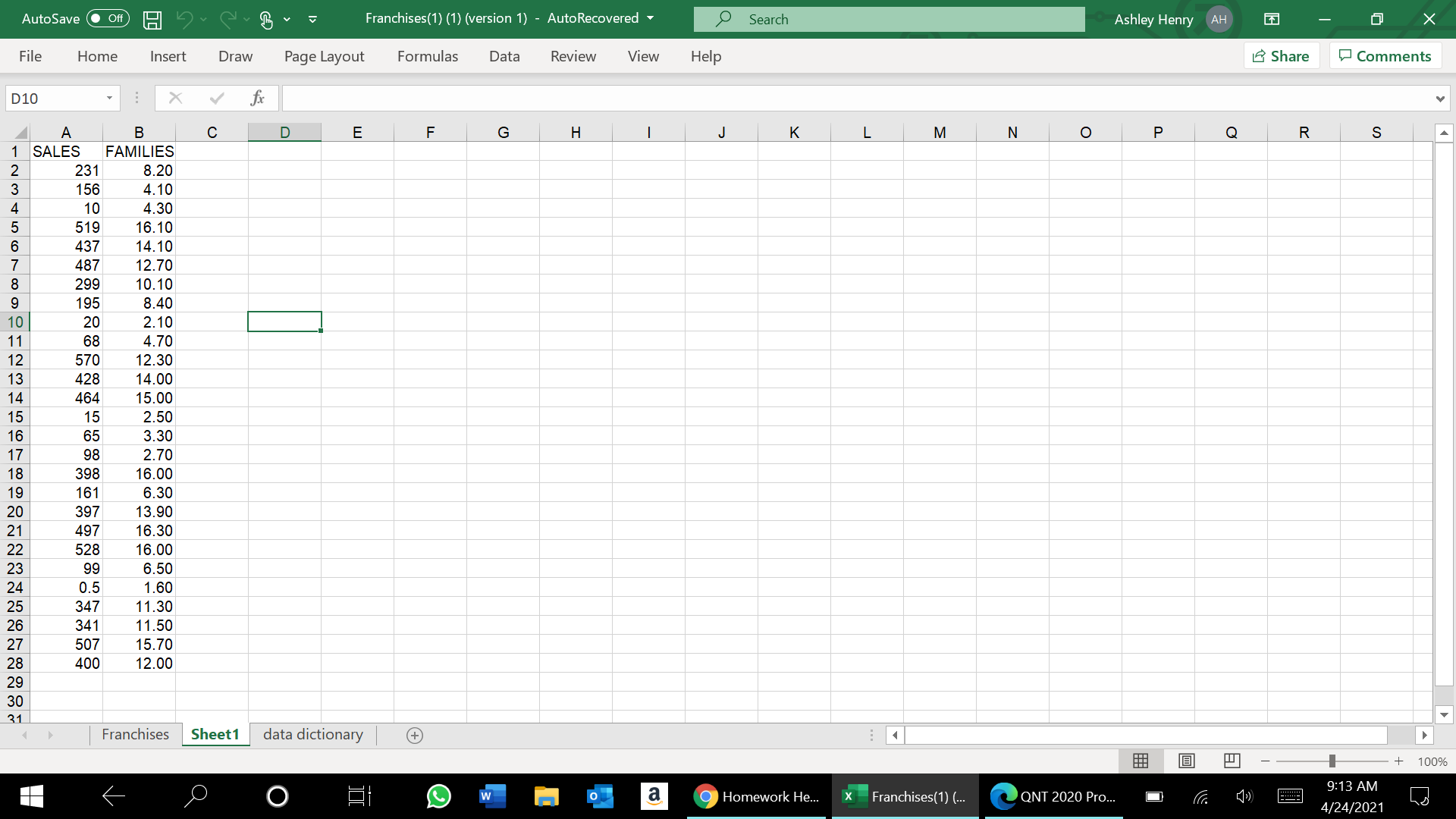The image size is (1456, 819).
Task: Add a new sheet with plus icon
Action: pos(415,735)
